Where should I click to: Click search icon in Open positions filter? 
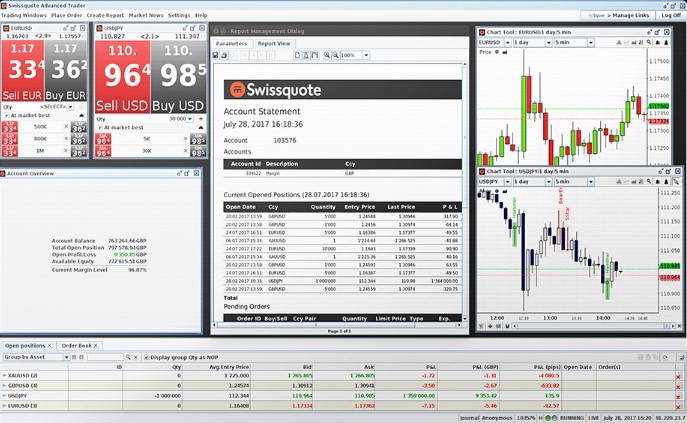pyautogui.click(x=128, y=357)
